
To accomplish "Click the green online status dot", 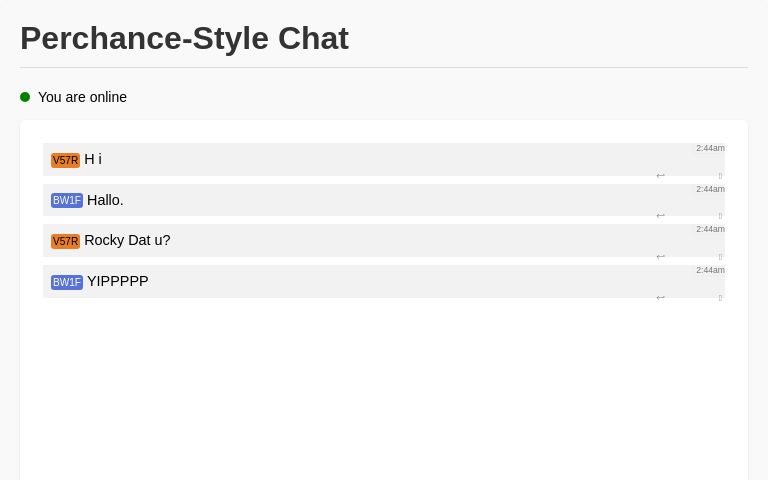I will pos(25,97).
